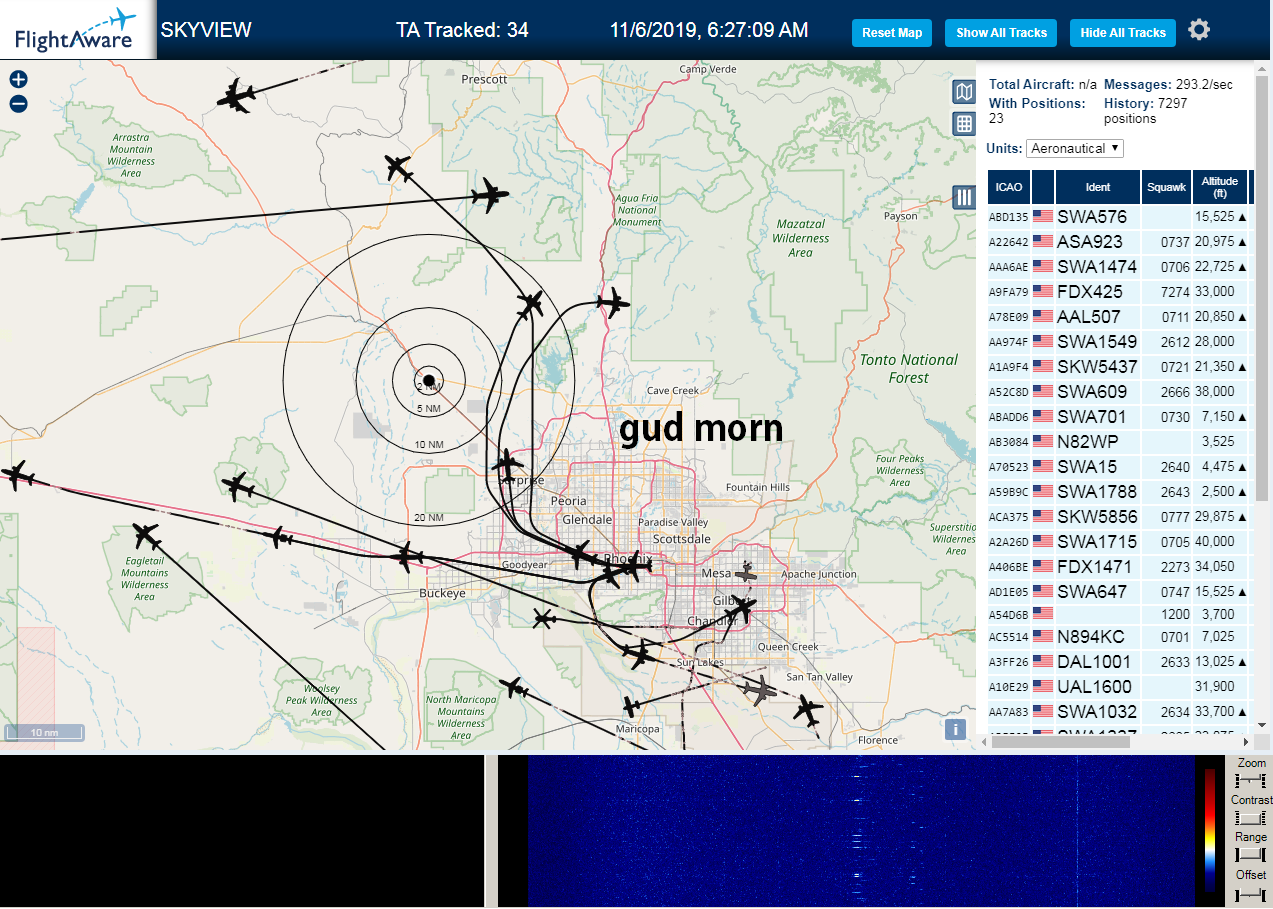
Task: Sort table by Ident column header
Action: pos(1097,187)
